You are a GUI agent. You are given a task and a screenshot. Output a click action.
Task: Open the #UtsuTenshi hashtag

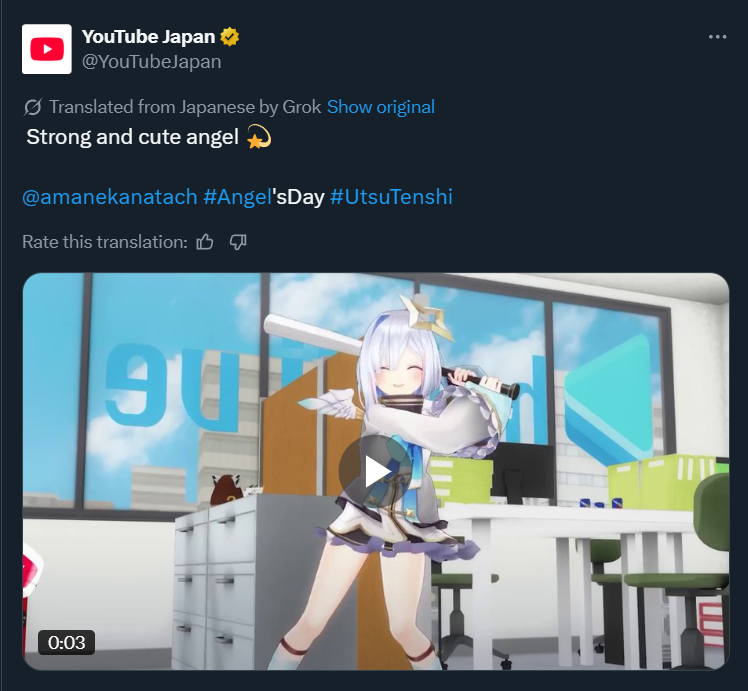(x=391, y=197)
